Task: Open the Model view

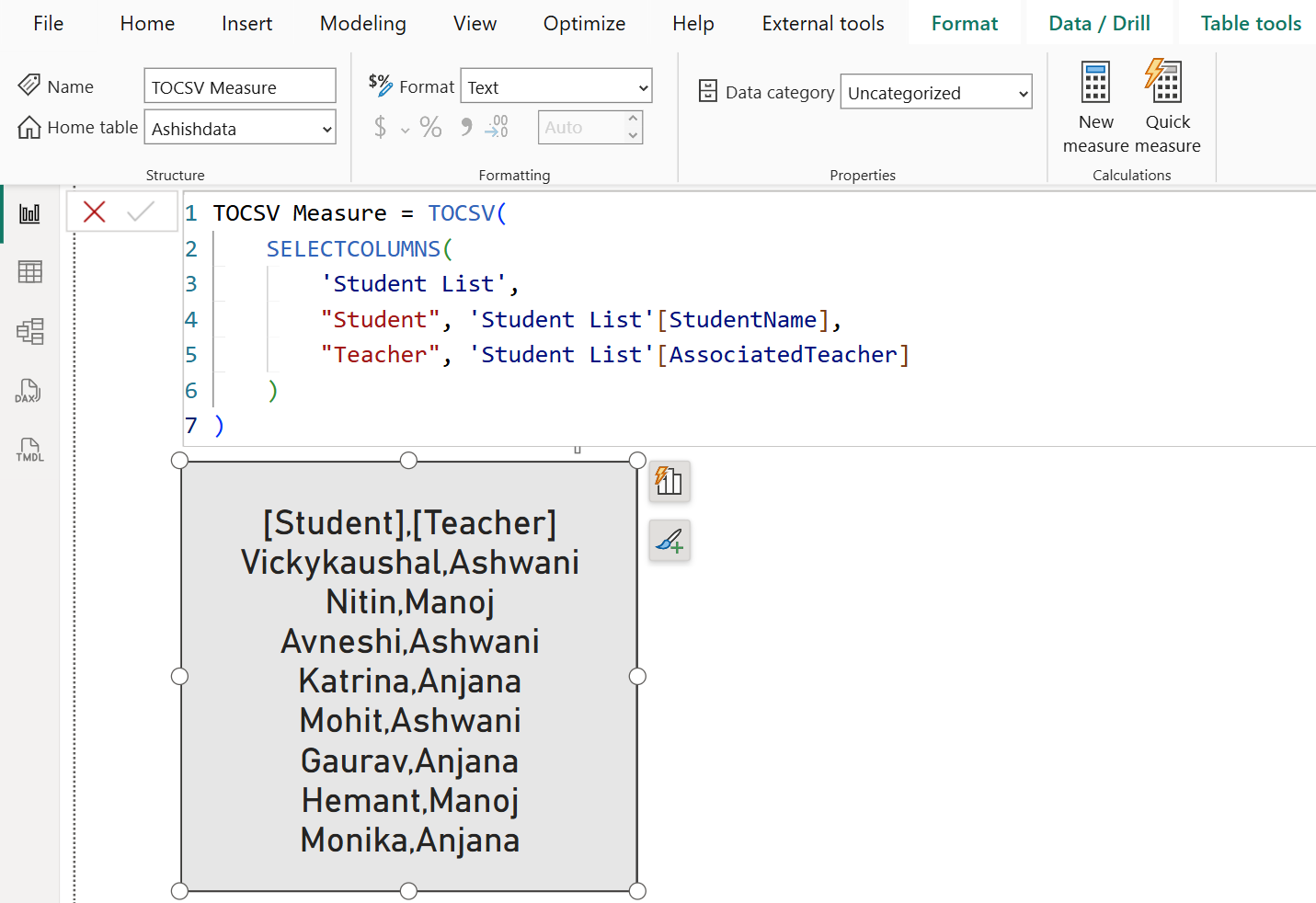Action: [29, 331]
